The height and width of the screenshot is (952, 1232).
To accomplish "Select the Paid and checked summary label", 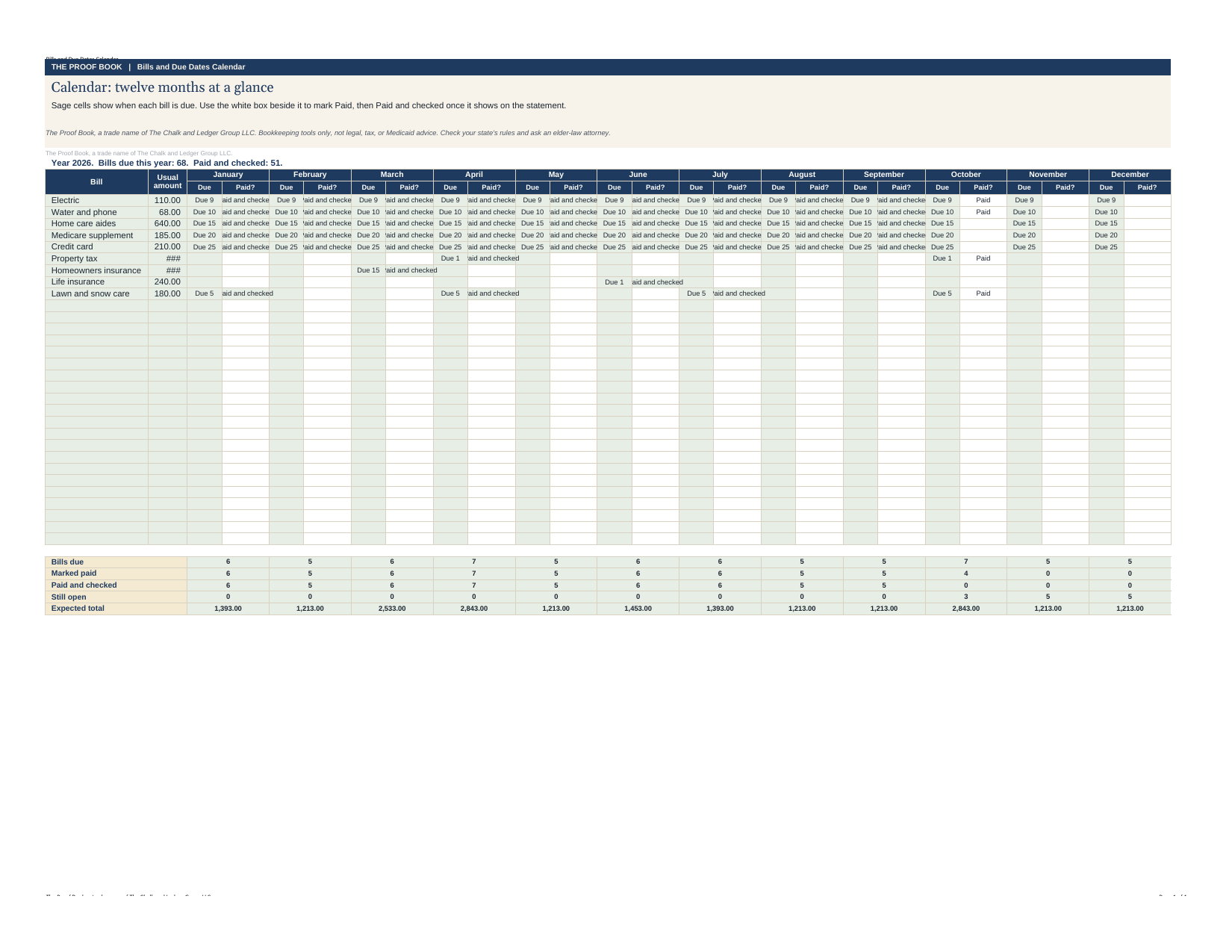I will 116,585.
